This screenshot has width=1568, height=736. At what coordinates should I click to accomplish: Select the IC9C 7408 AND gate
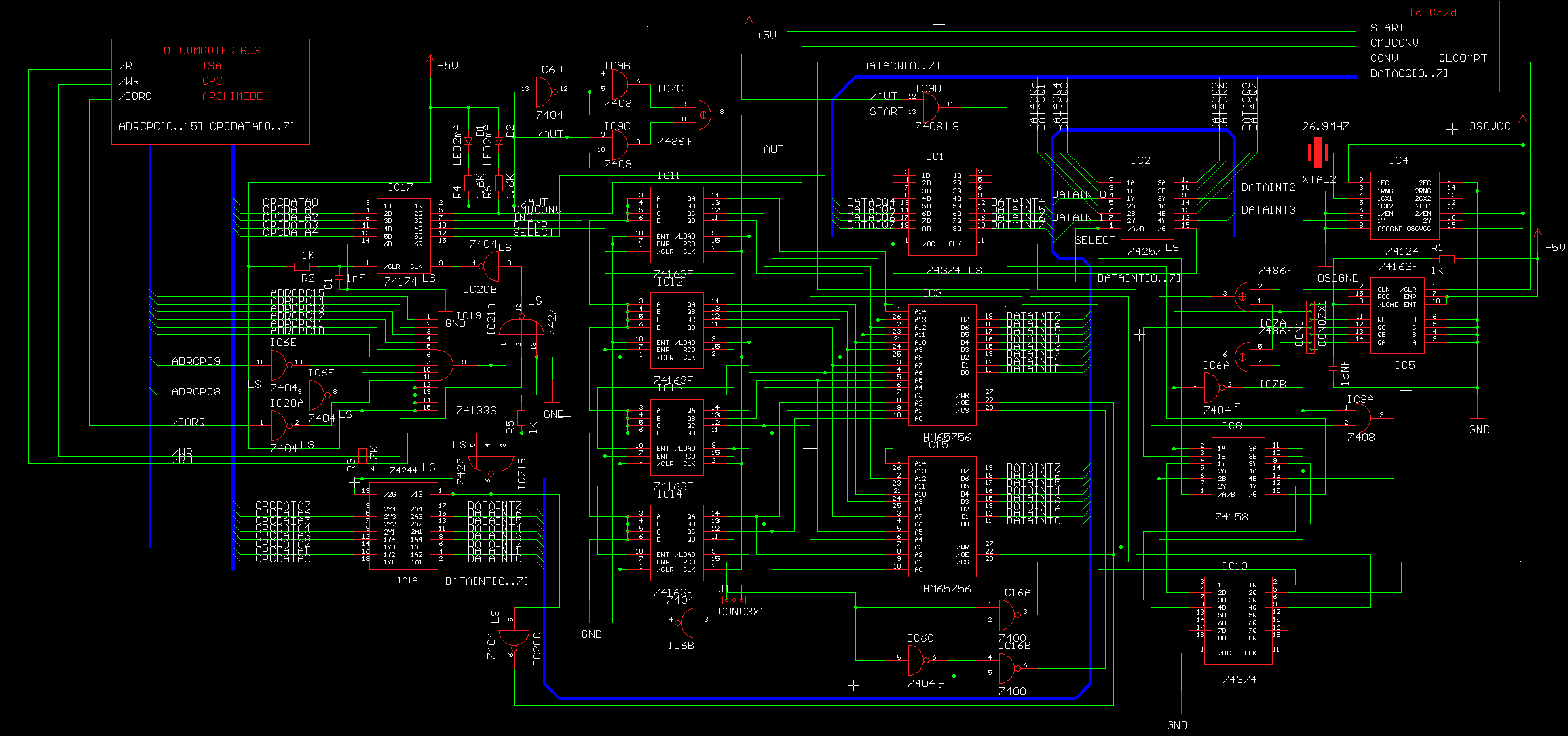[x=620, y=144]
